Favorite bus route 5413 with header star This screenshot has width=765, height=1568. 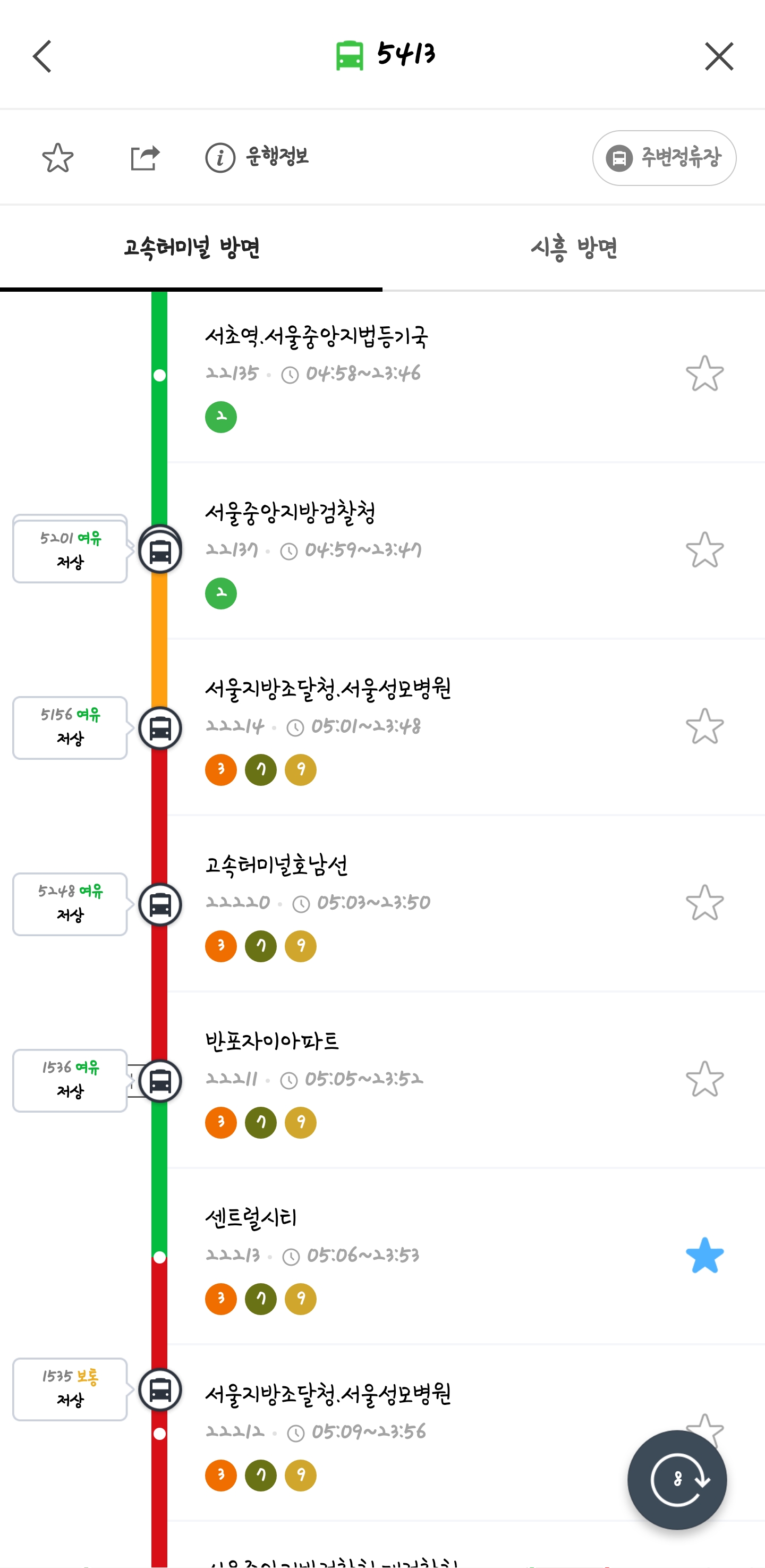pyautogui.click(x=58, y=158)
